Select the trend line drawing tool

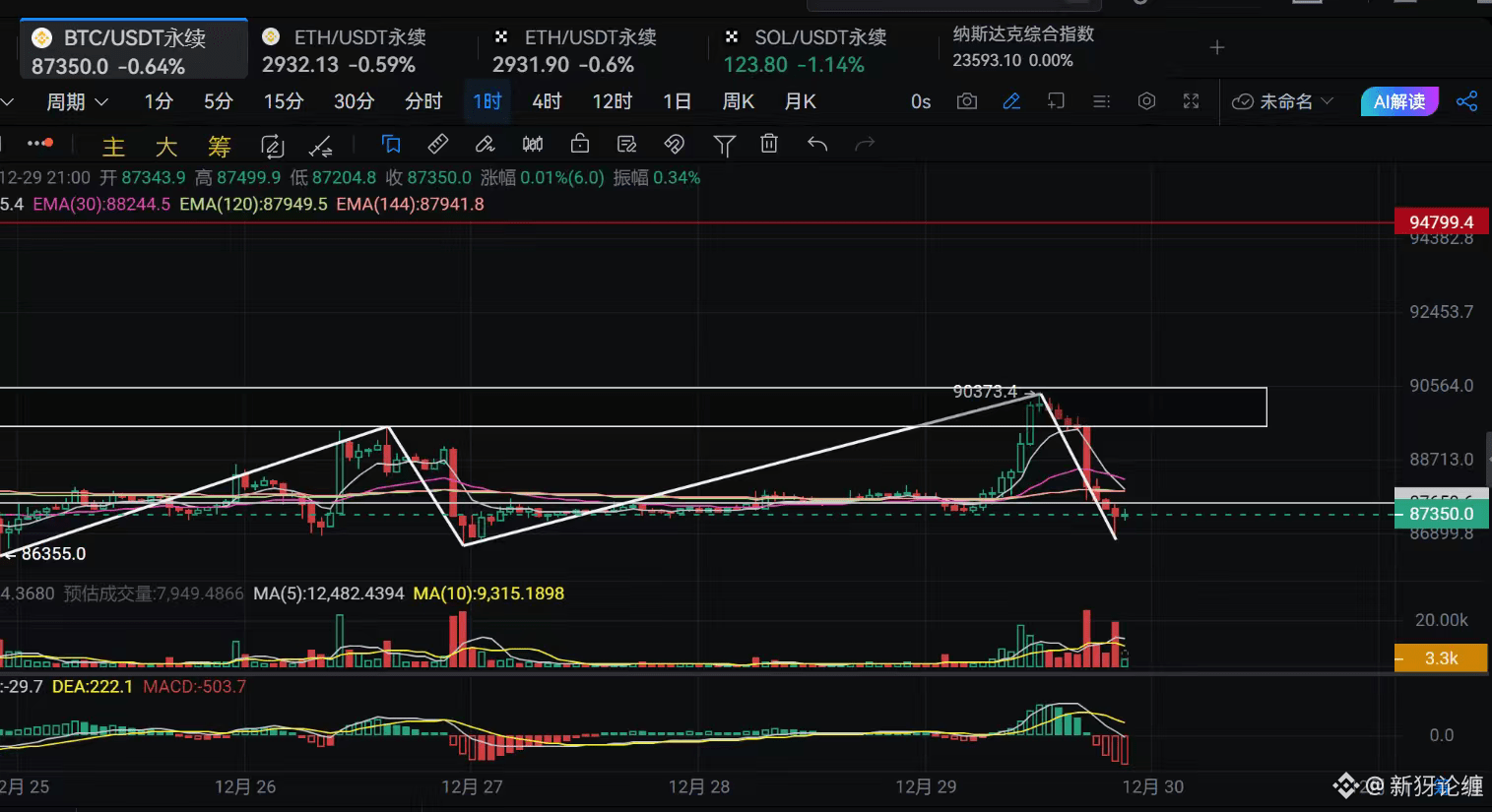coord(321,147)
